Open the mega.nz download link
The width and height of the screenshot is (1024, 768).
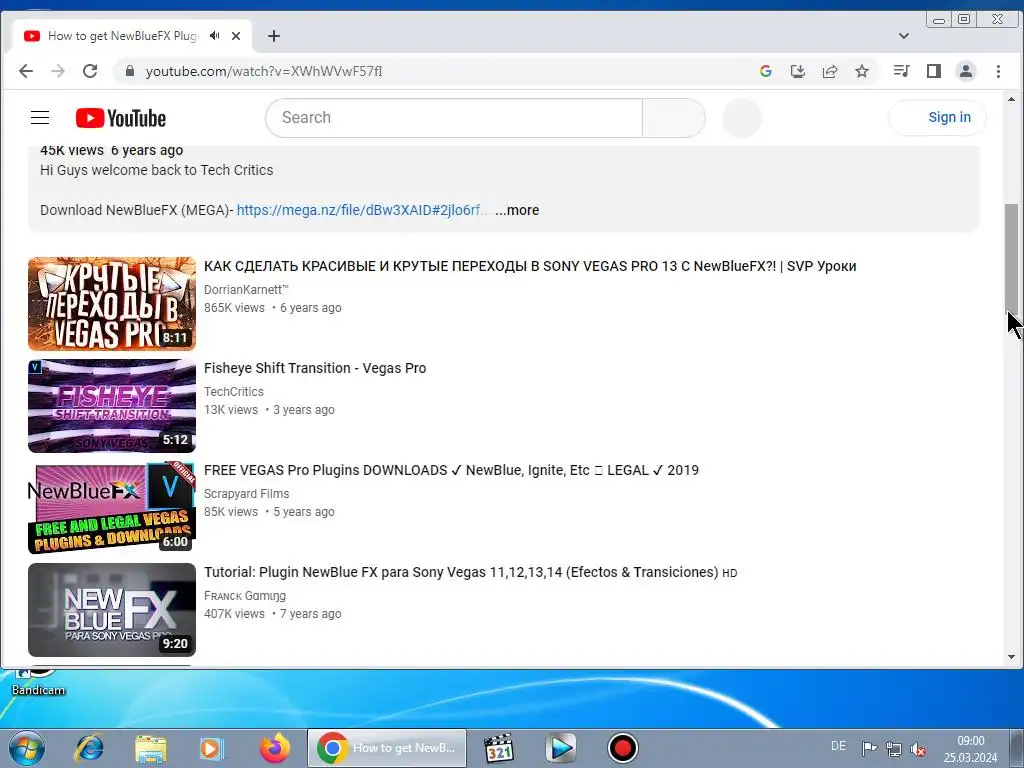362,210
